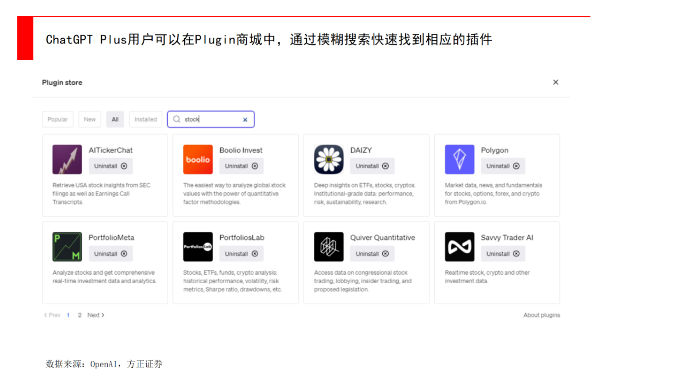Image resolution: width=674 pixels, height=386 pixels.
Task: Go to results page 2
Action: tap(80, 315)
